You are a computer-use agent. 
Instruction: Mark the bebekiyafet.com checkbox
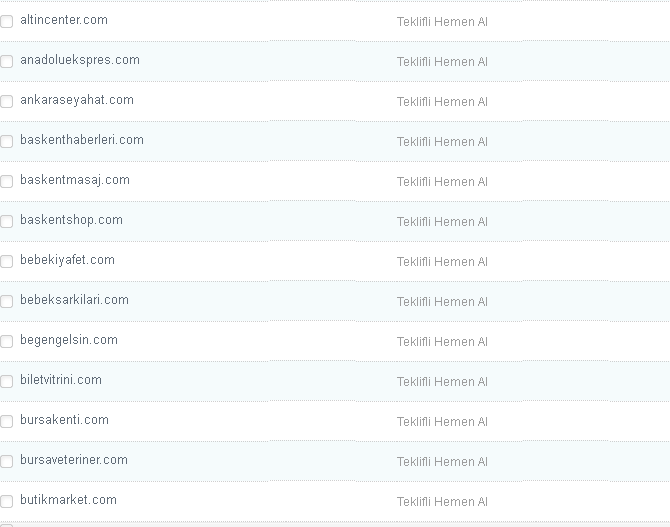coord(7,261)
